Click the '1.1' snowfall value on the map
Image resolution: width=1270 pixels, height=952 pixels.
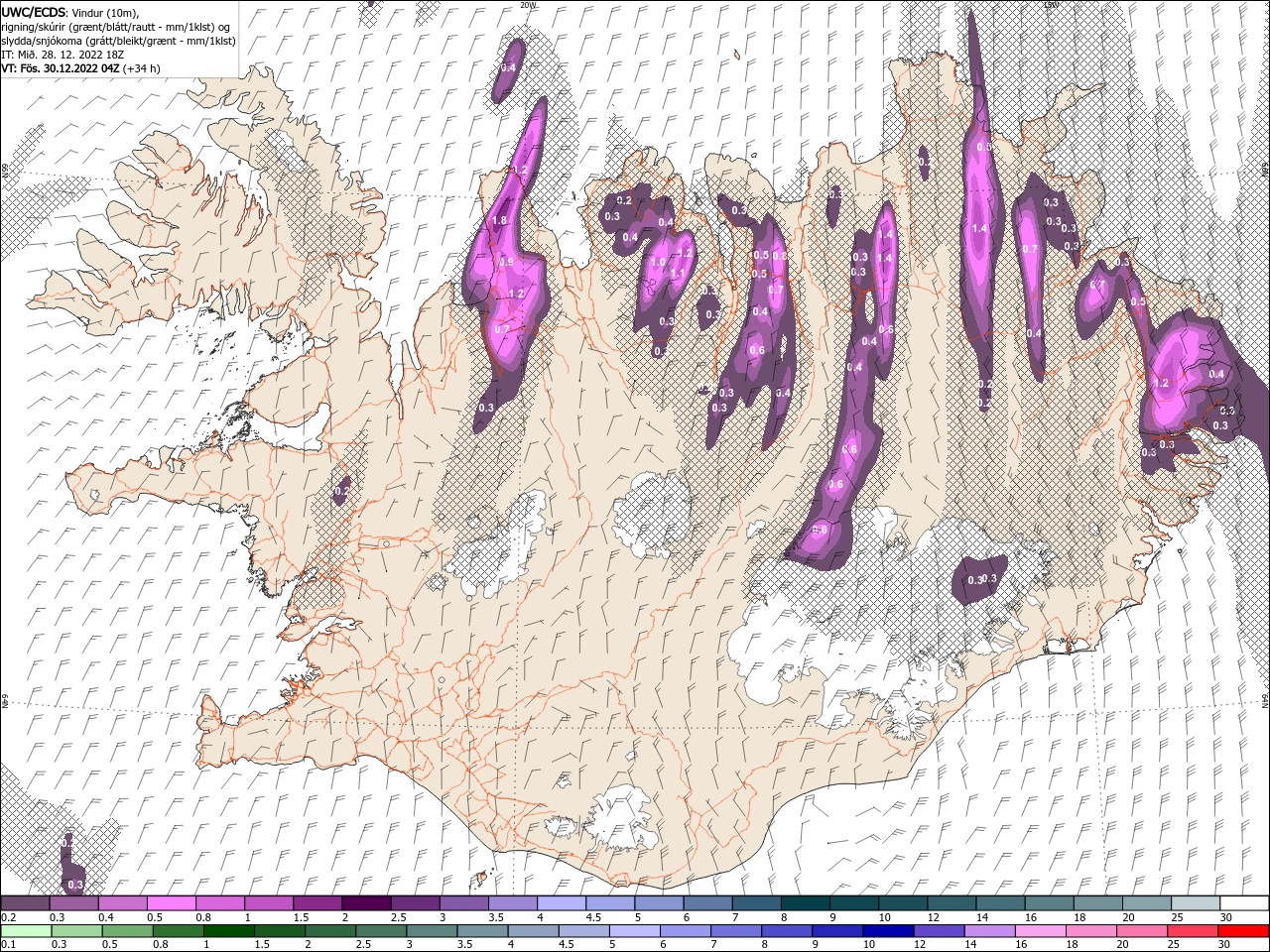(x=679, y=274)
